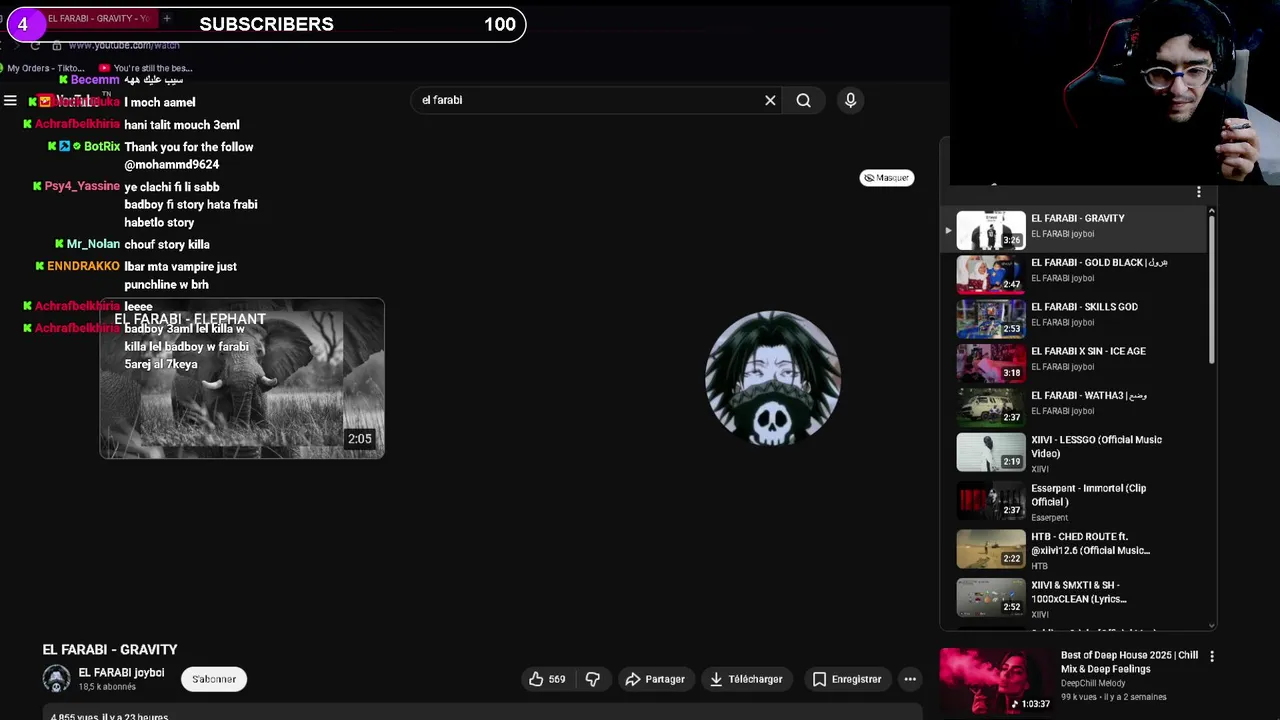Image resolution: width=1280 pixels, height=720 pixels.
Task: Click the EL FARABI - ELEPHANT preview thumbnail
Action: (x=242, y=379)
